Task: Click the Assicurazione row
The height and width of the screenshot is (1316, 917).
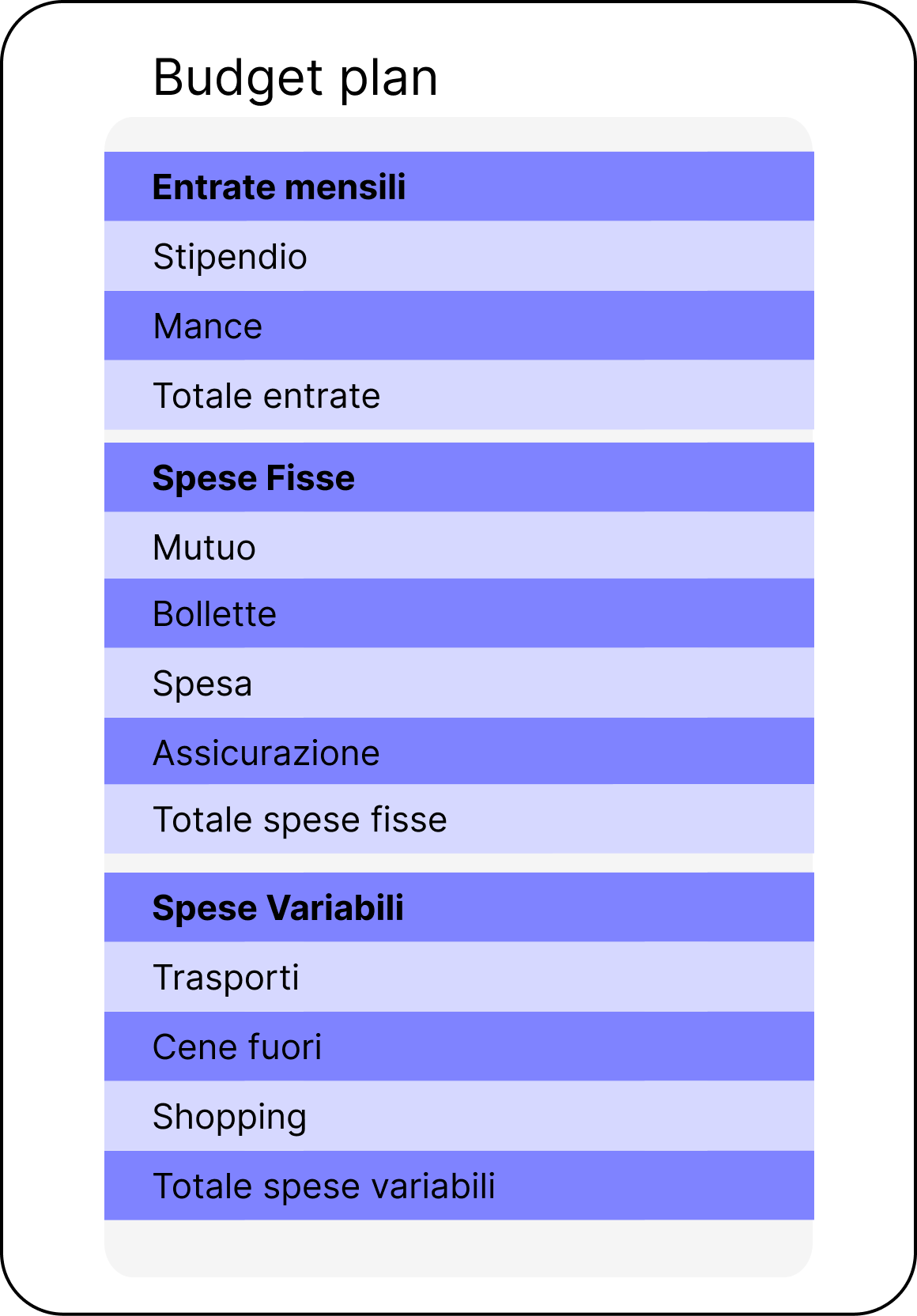Action: (x=458, y=752)
